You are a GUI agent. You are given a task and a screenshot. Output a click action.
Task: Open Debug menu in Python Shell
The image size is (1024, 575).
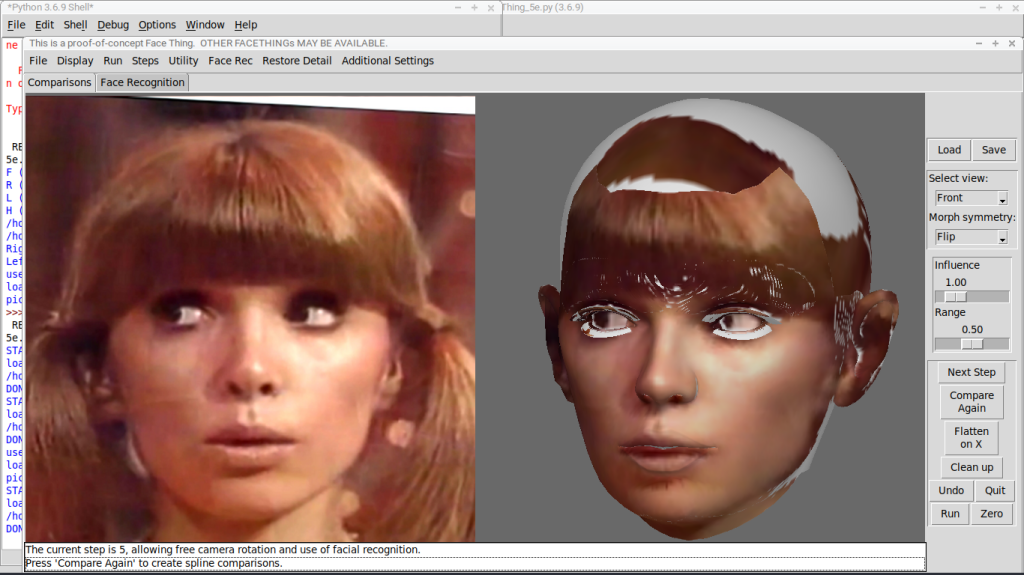pyautogui.click(x=113, y=25)
